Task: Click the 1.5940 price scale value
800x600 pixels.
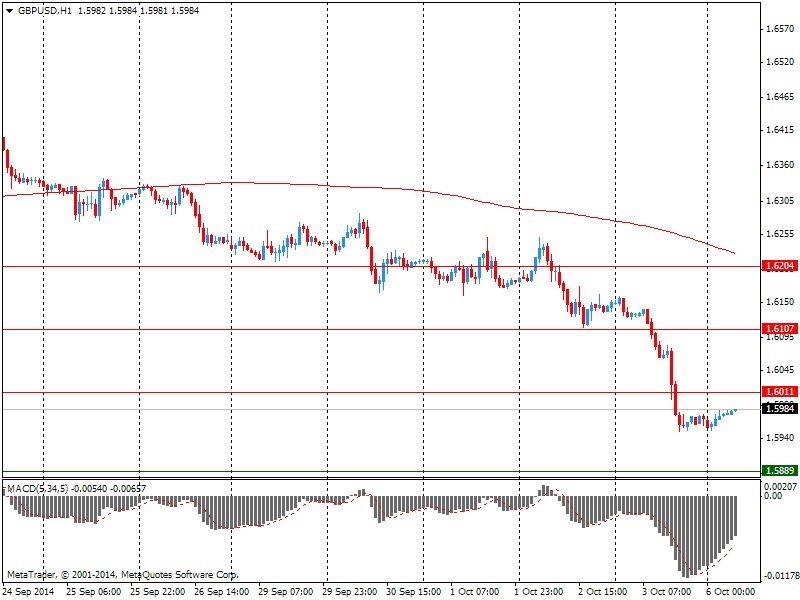Action: (781, 438)
